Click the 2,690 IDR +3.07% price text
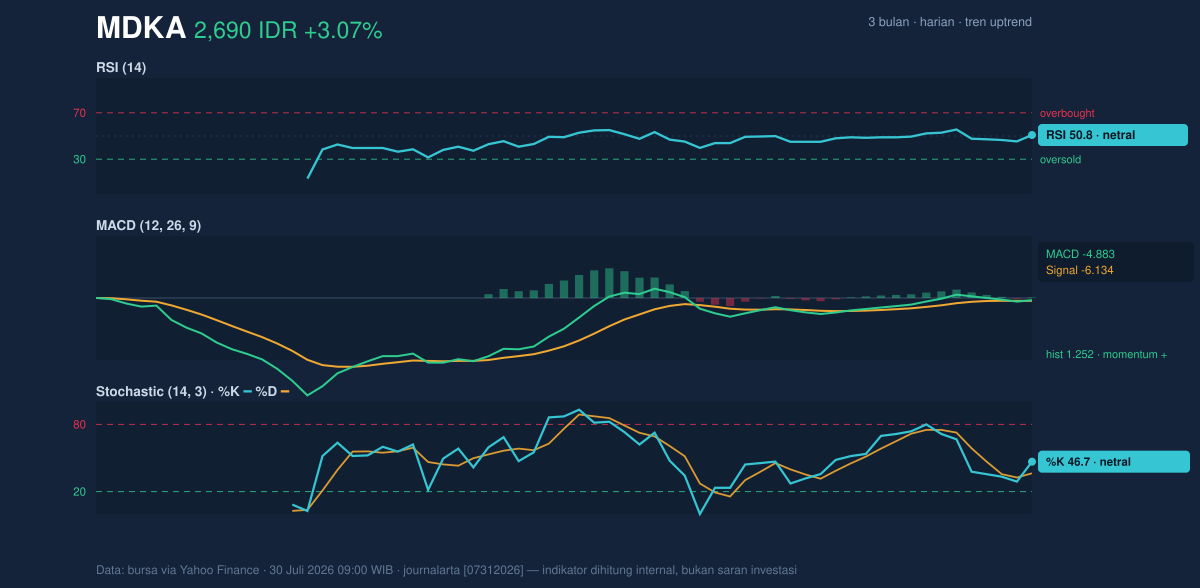 pos(288,31)
